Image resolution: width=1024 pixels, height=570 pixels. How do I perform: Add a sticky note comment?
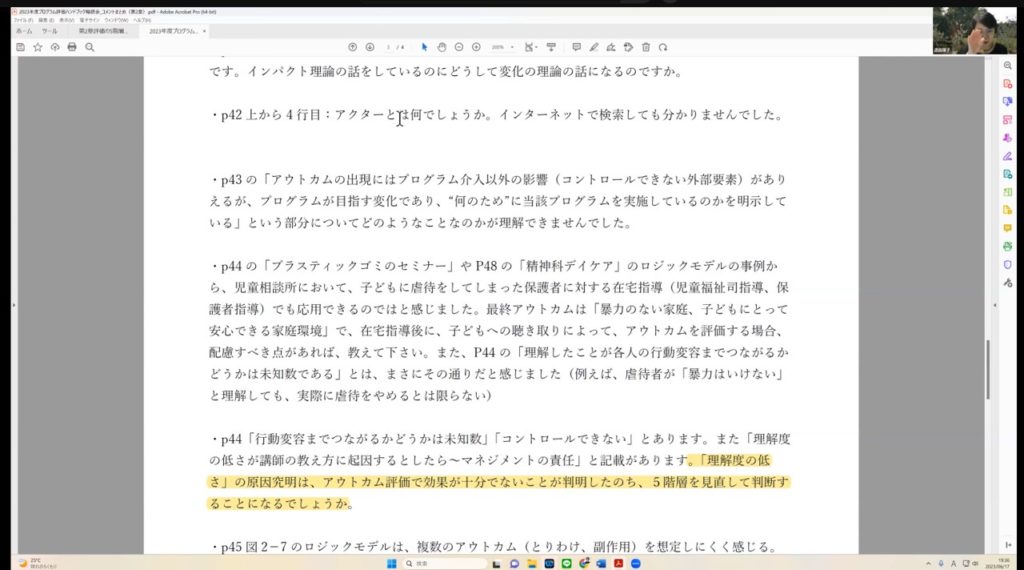point(576,47)
